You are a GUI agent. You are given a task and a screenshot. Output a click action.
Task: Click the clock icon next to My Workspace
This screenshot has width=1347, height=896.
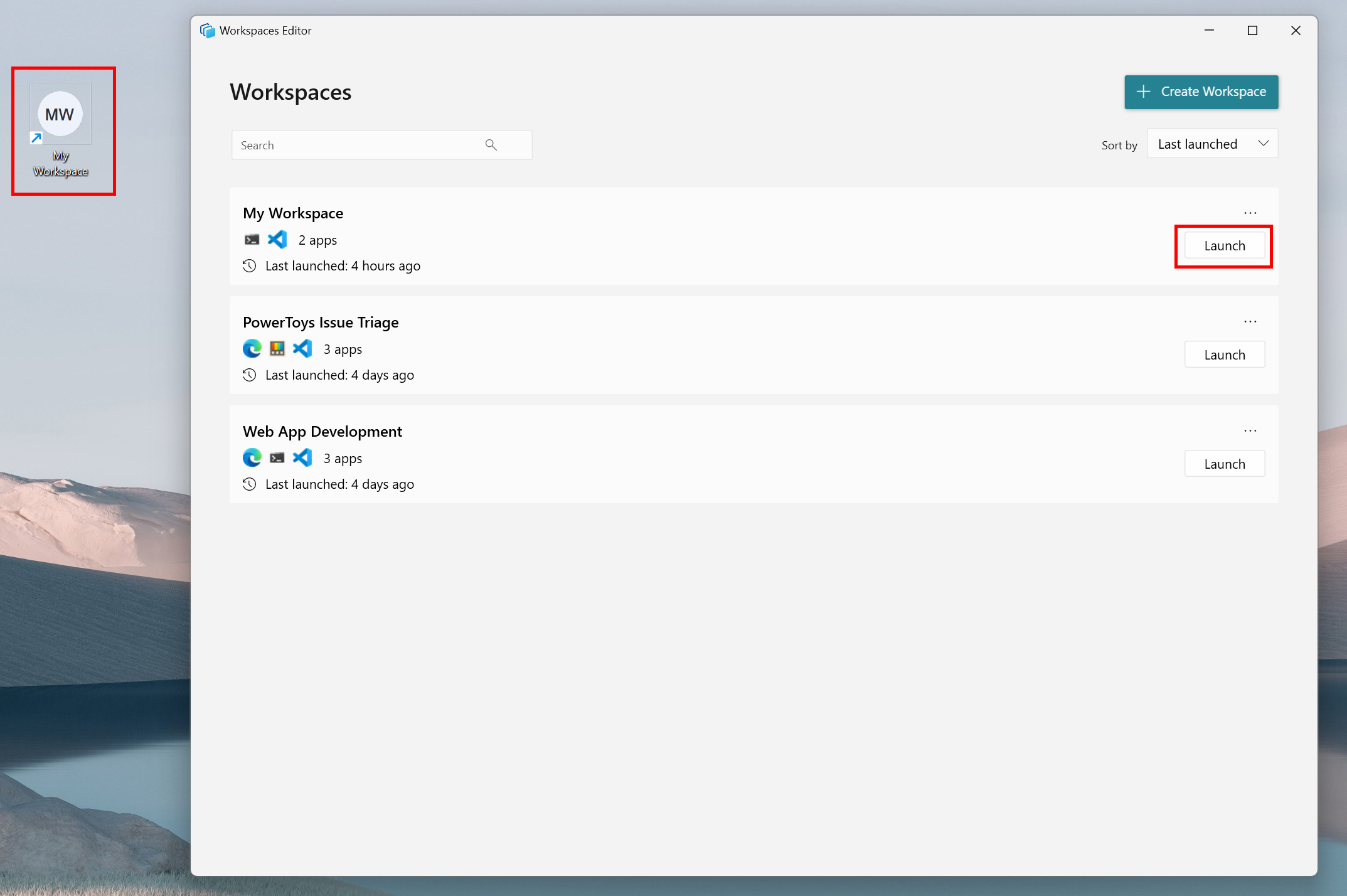(250, 265)
